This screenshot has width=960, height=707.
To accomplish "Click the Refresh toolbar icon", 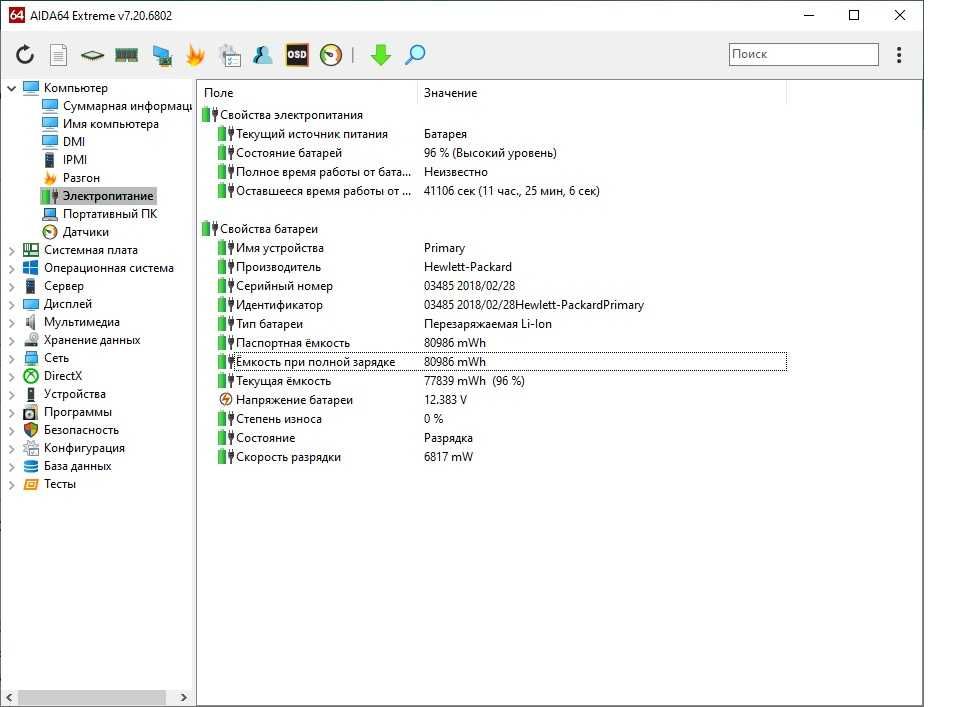I will click(25, 55).
